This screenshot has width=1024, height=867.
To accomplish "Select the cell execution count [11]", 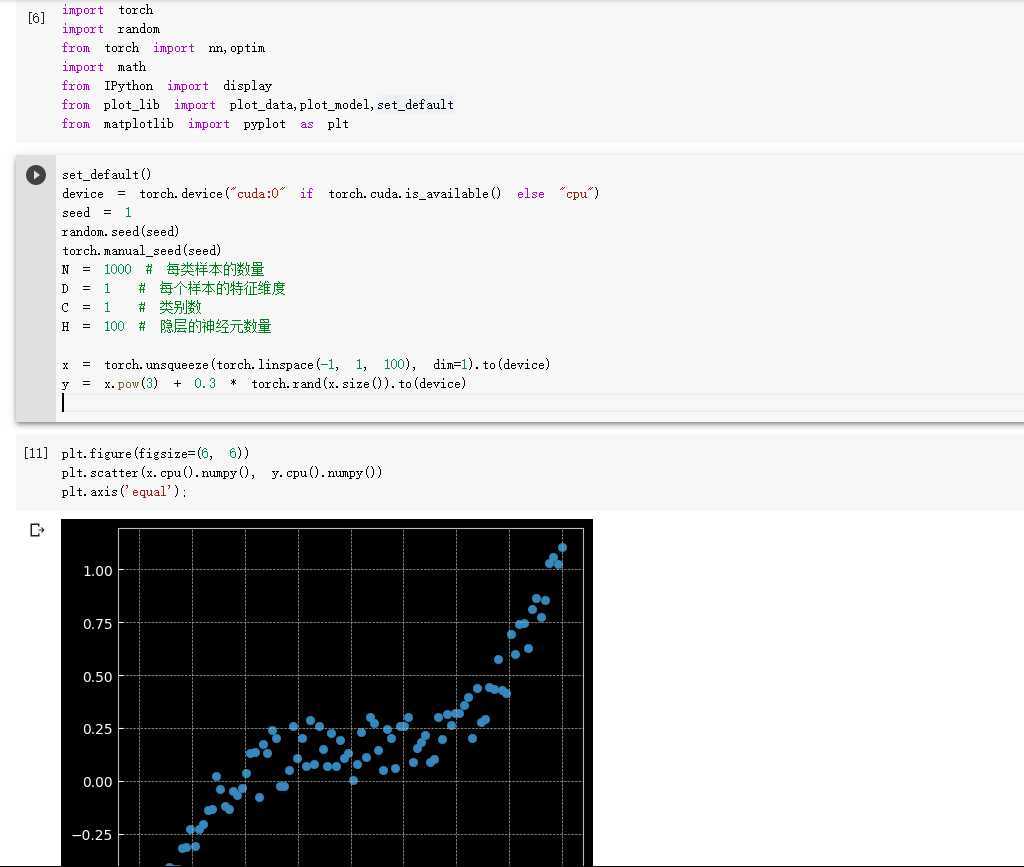I will point(36,453).
